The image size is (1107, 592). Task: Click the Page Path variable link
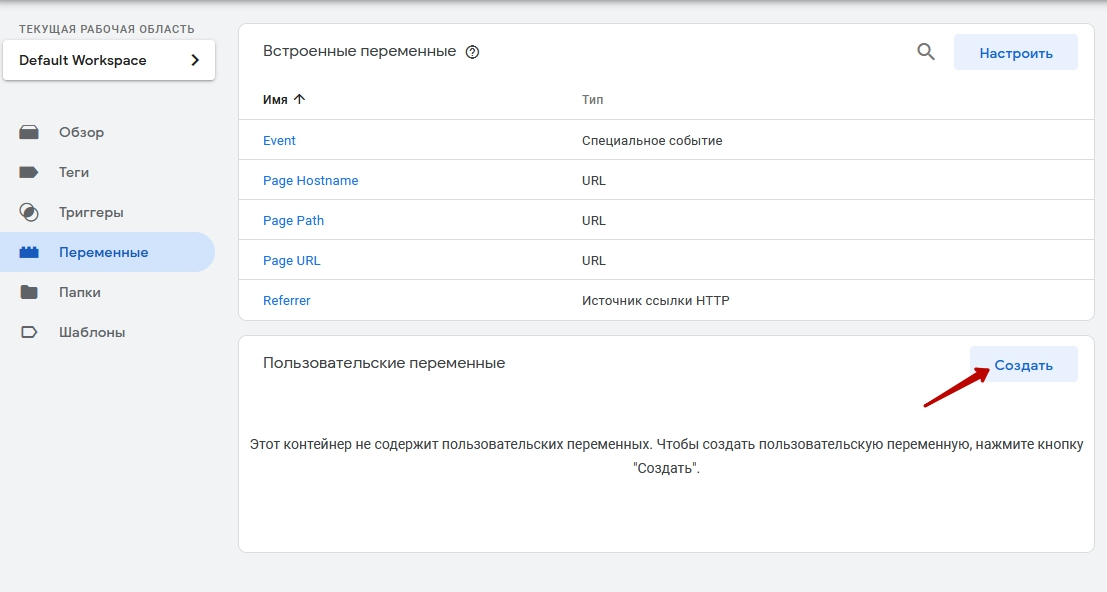coord(293,221)
